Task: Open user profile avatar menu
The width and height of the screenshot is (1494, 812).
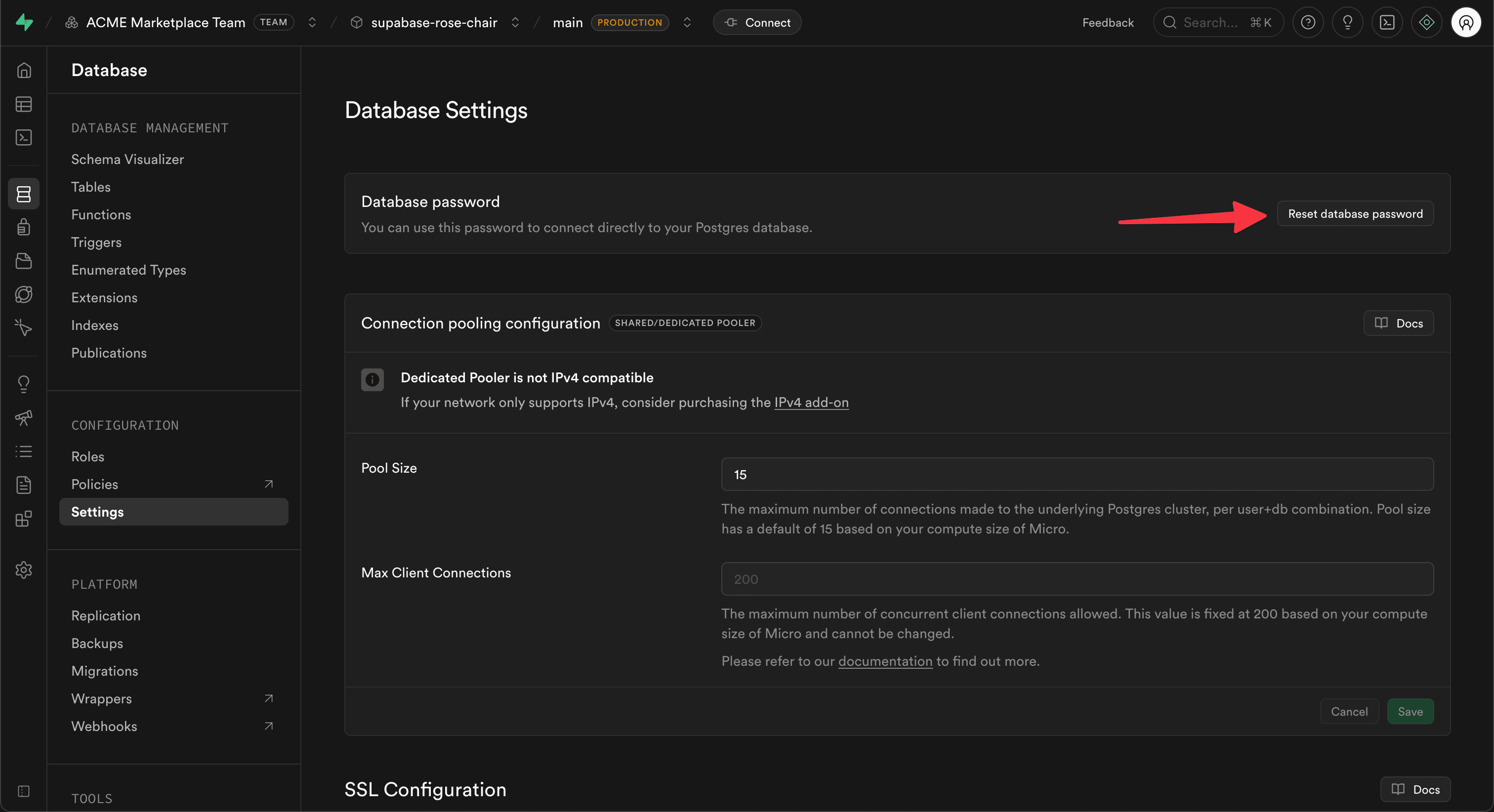Action: click(1465, 23)
